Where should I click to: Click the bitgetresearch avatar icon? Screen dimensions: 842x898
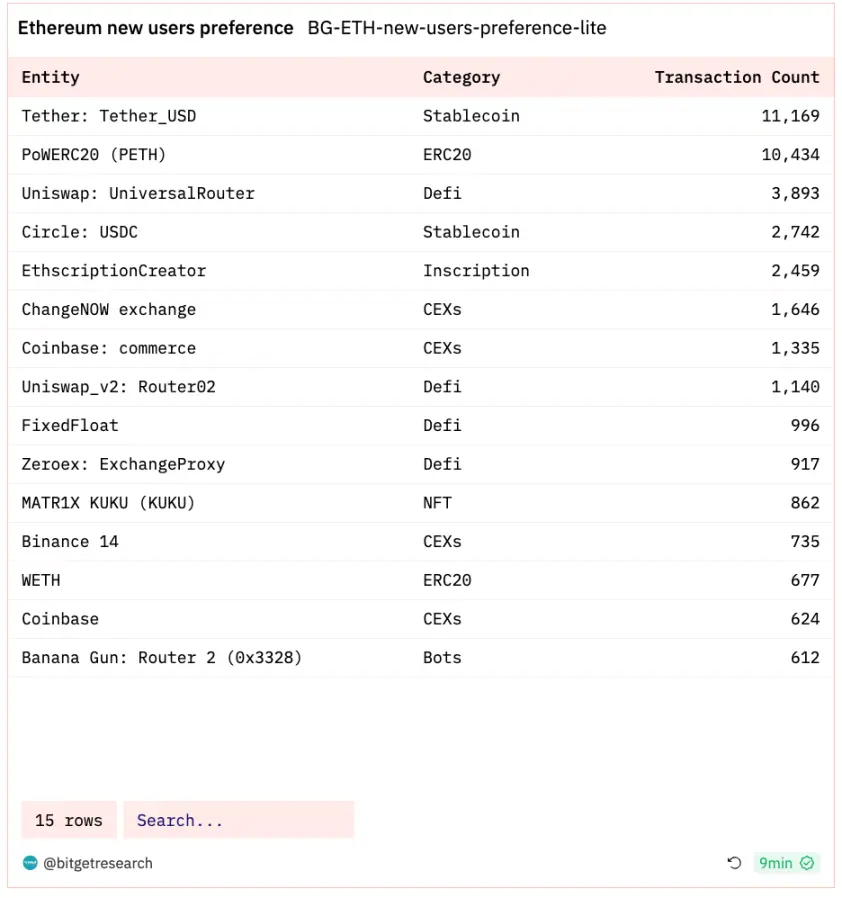tap(30, 863)
